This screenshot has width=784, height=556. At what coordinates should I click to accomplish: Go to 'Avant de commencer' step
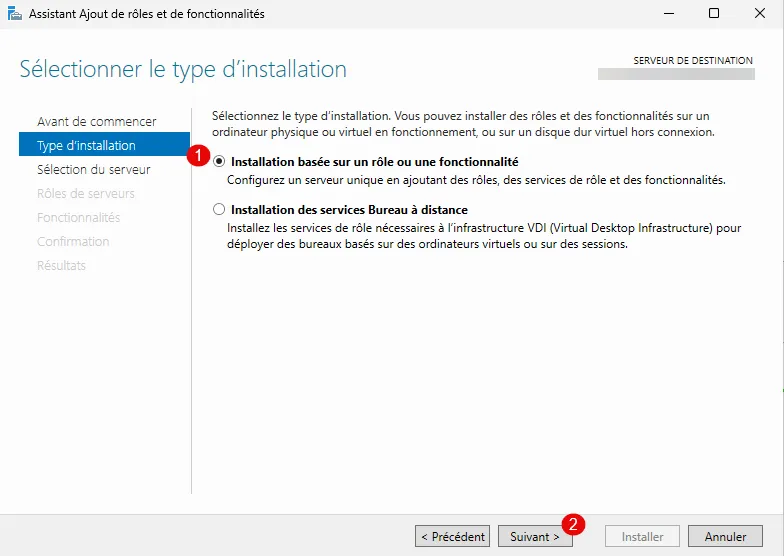click(x=96, y=121)
